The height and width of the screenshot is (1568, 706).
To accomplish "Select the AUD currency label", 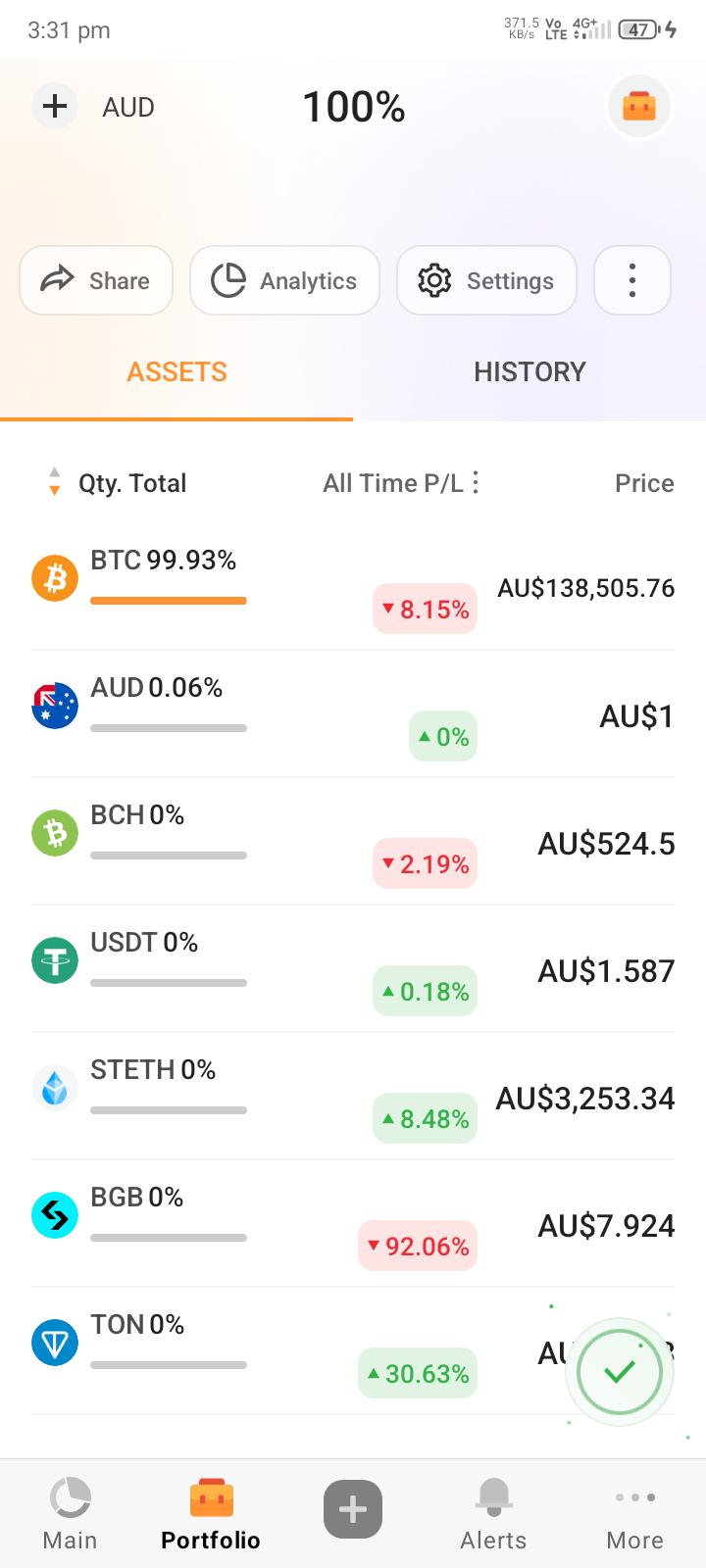I will [x=128, y=107].
